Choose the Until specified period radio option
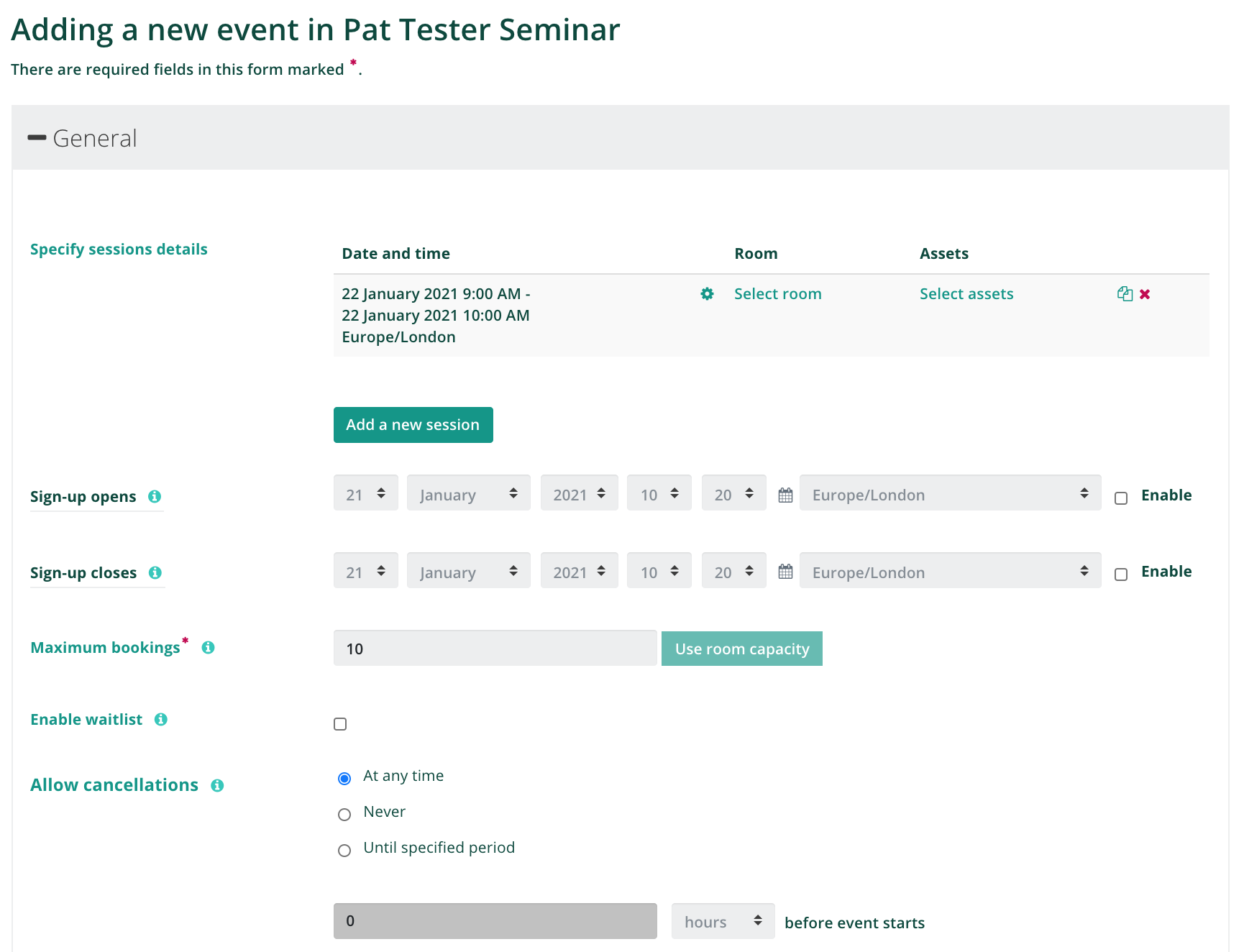This screenshot has height=952, width=1244. click(x=344, y=851)
